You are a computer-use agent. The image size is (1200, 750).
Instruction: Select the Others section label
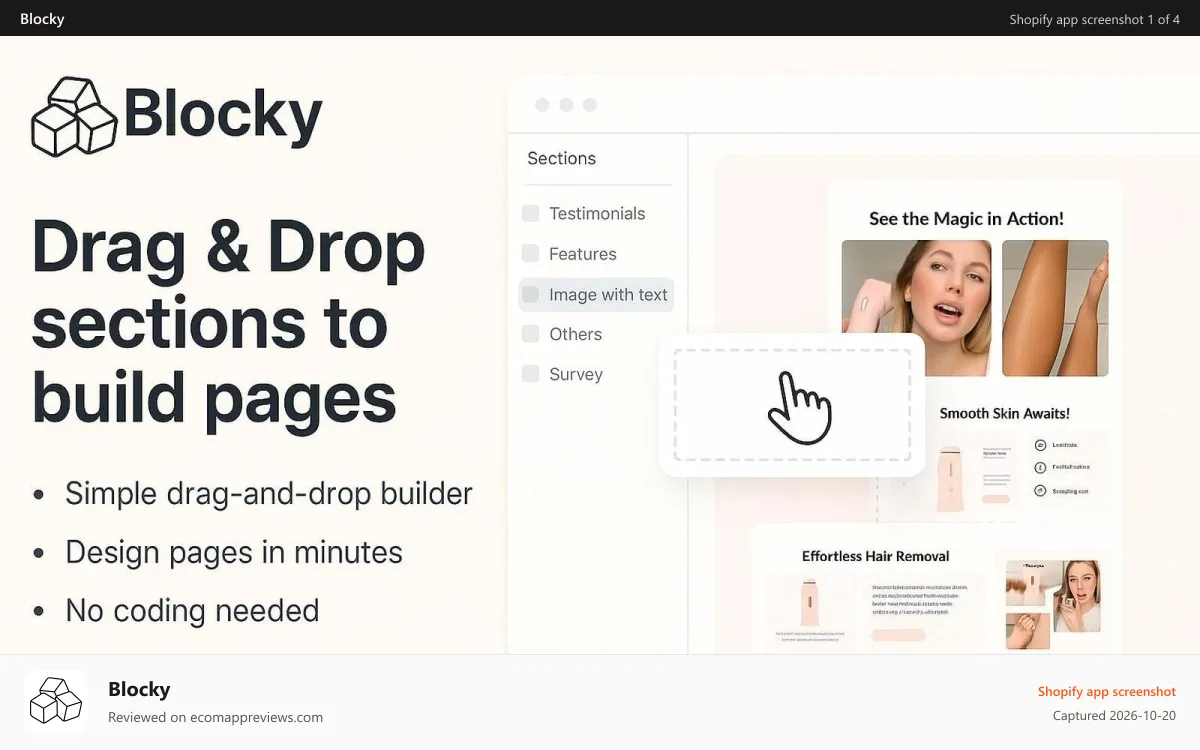(576, 334)
